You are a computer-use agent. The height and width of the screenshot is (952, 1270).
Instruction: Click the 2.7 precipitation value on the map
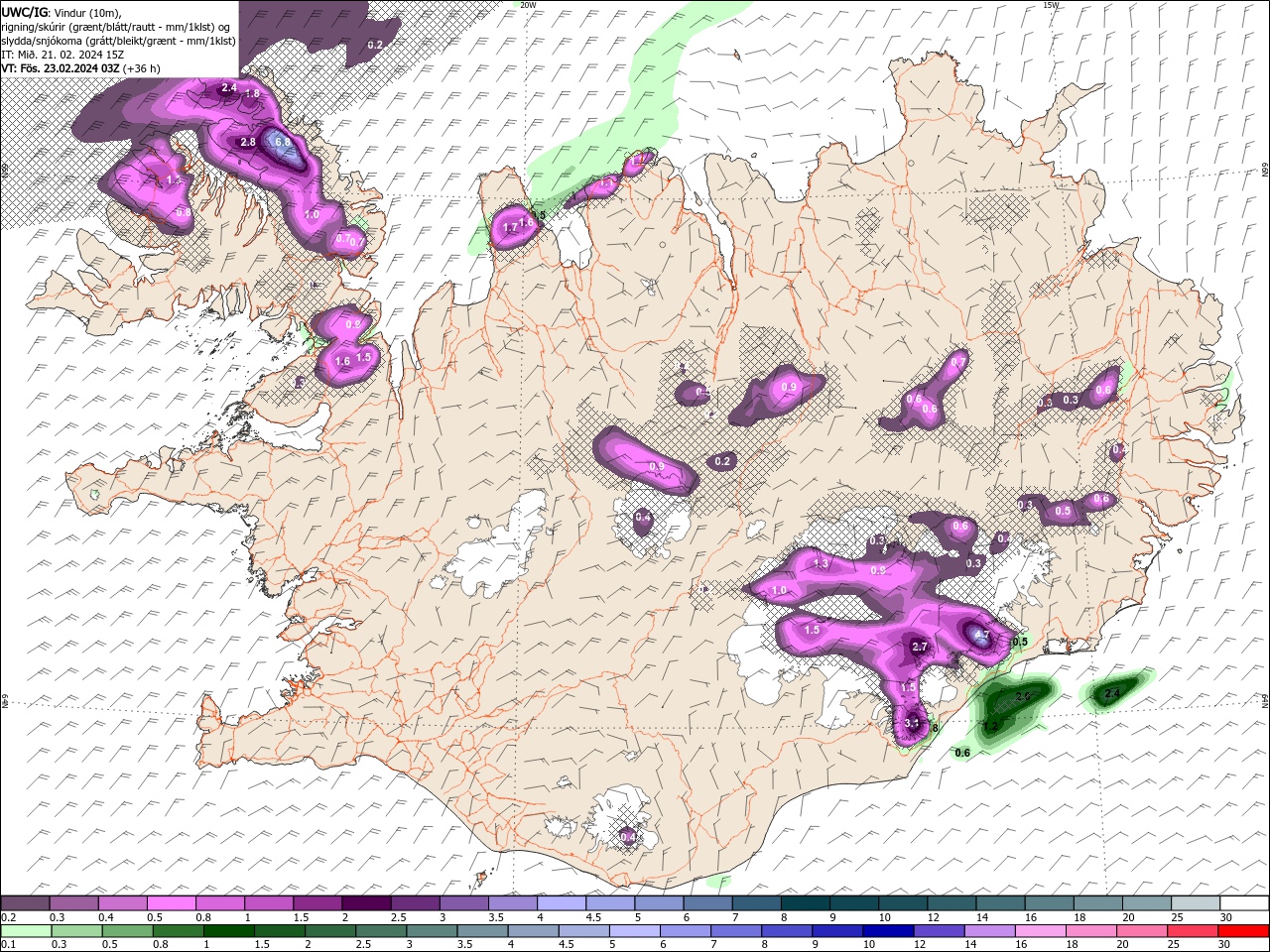tap(919, 647)
